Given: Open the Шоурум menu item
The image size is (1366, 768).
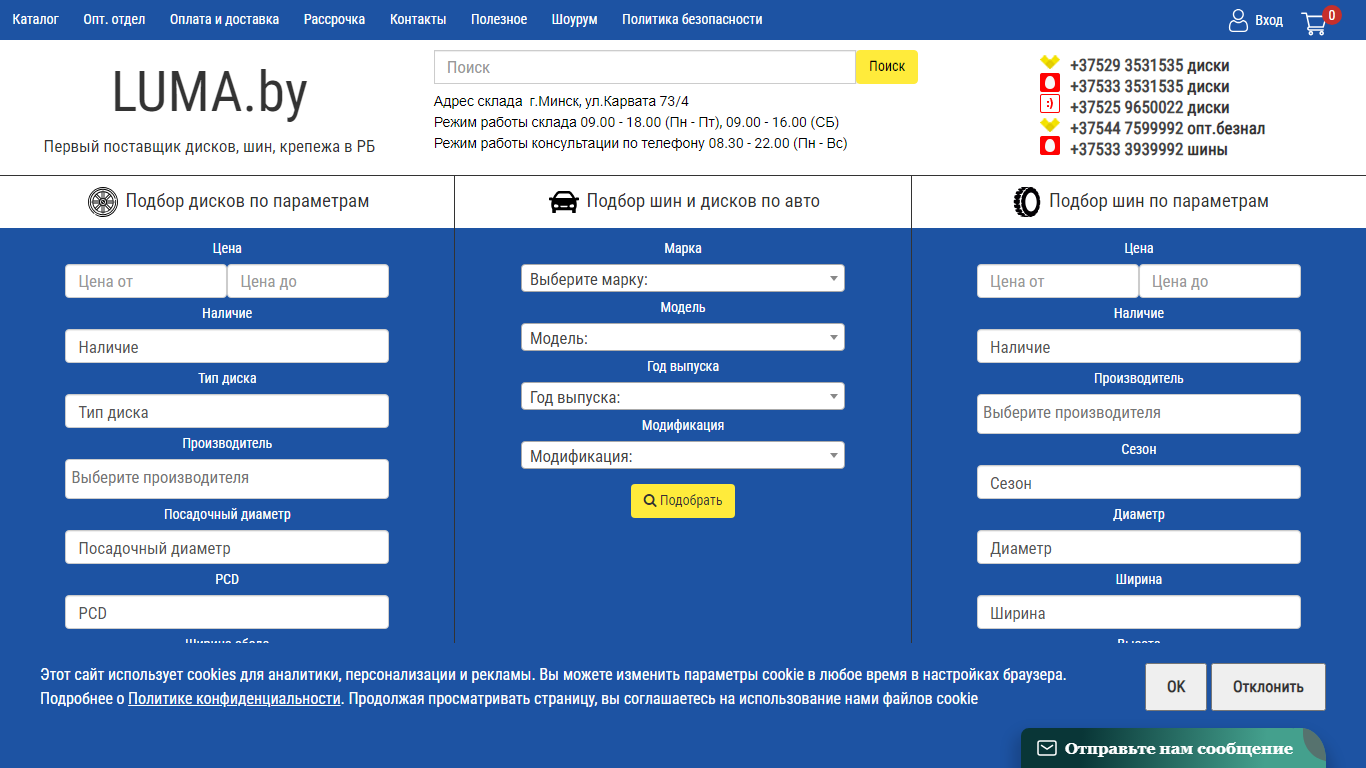Looking at the screenshot, I should point(575,19).
